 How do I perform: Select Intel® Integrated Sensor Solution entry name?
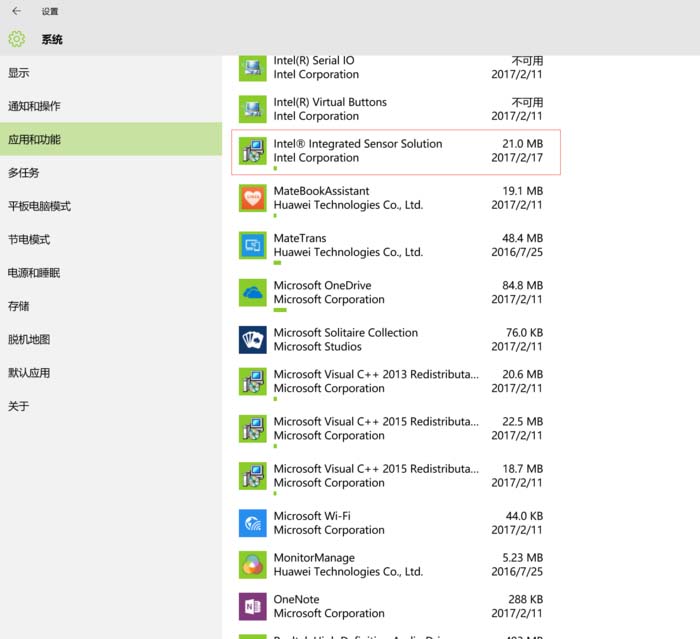(358, 144)
